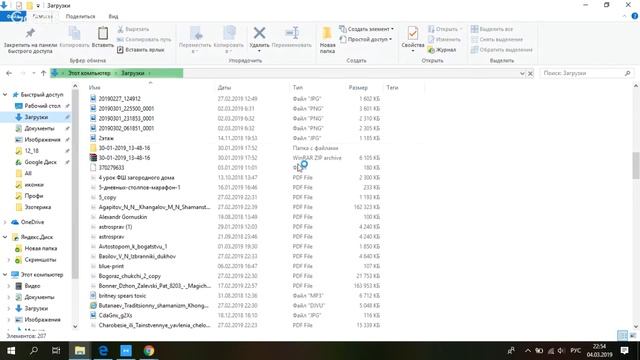Click the Открыть ribbon command

445,29
